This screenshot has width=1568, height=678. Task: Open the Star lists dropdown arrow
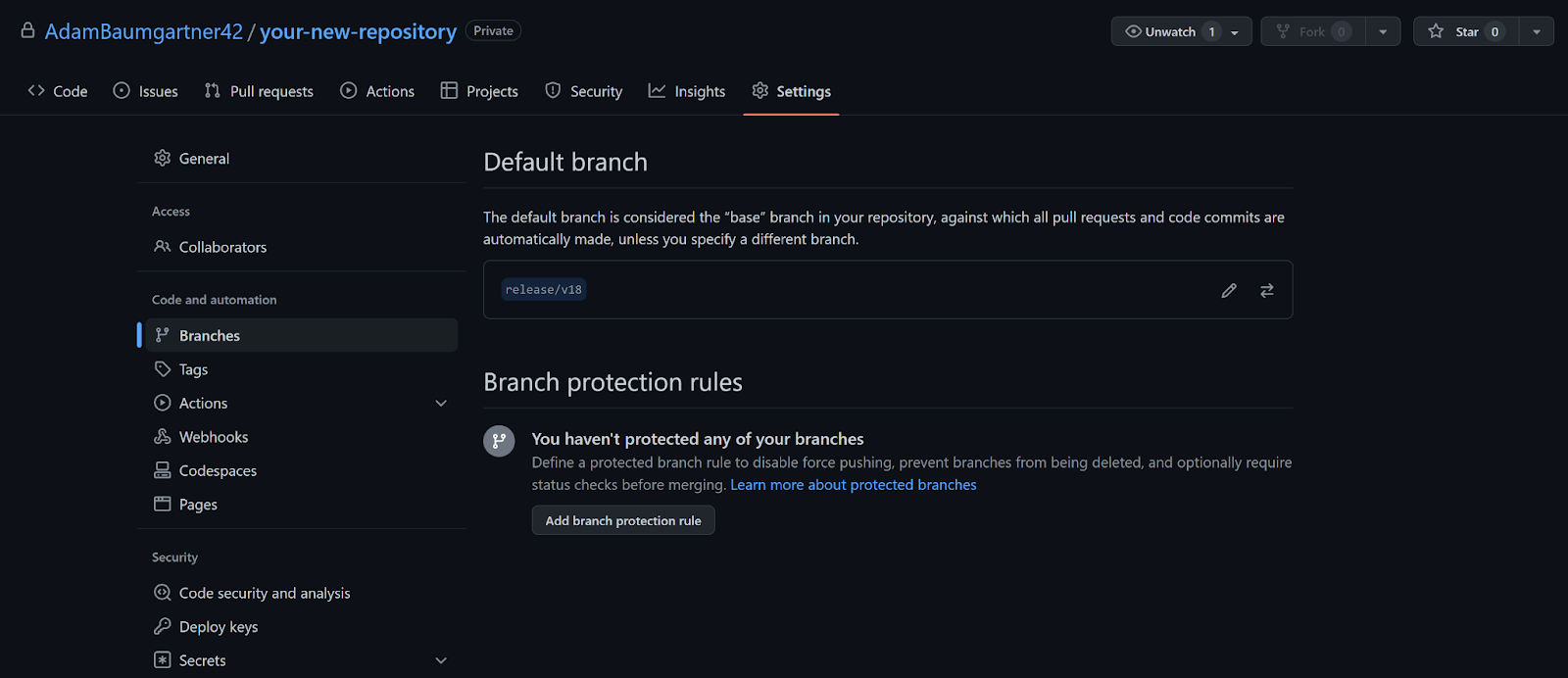click(1537, 31)
